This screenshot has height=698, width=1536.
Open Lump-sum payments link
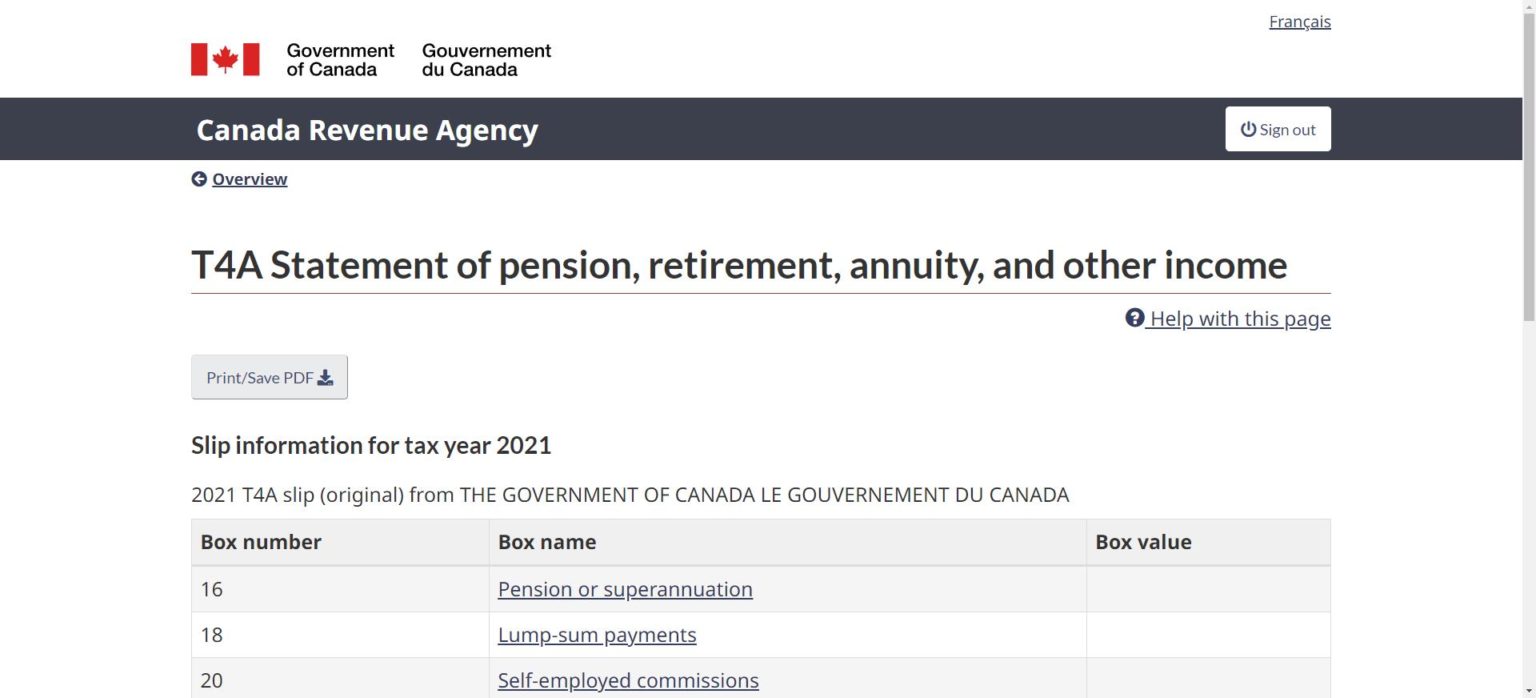[x=597, y=635]
